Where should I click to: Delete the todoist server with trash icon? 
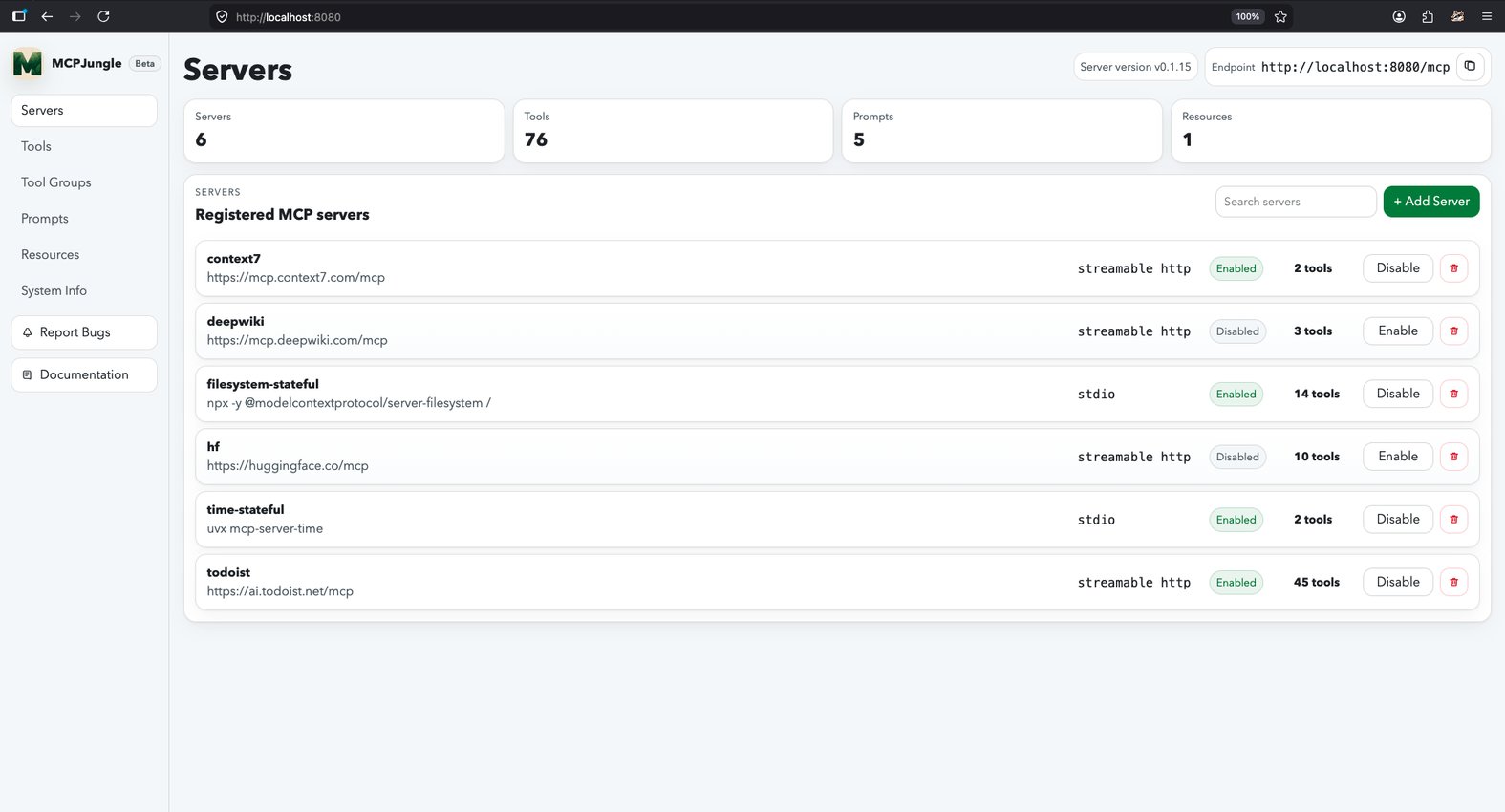point(1453,582)
